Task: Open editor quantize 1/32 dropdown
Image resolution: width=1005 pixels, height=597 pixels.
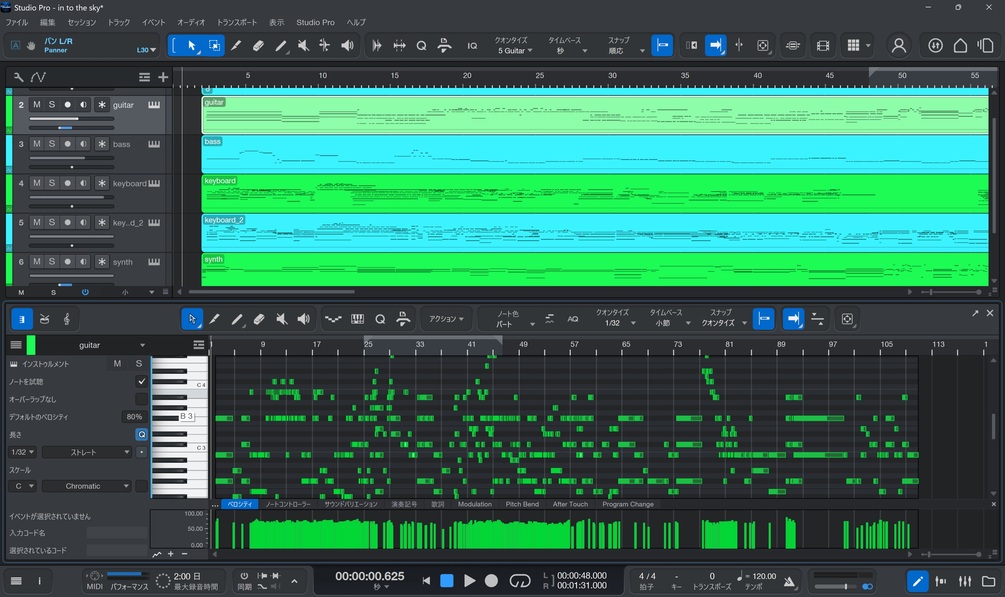Action: [619, 323]
